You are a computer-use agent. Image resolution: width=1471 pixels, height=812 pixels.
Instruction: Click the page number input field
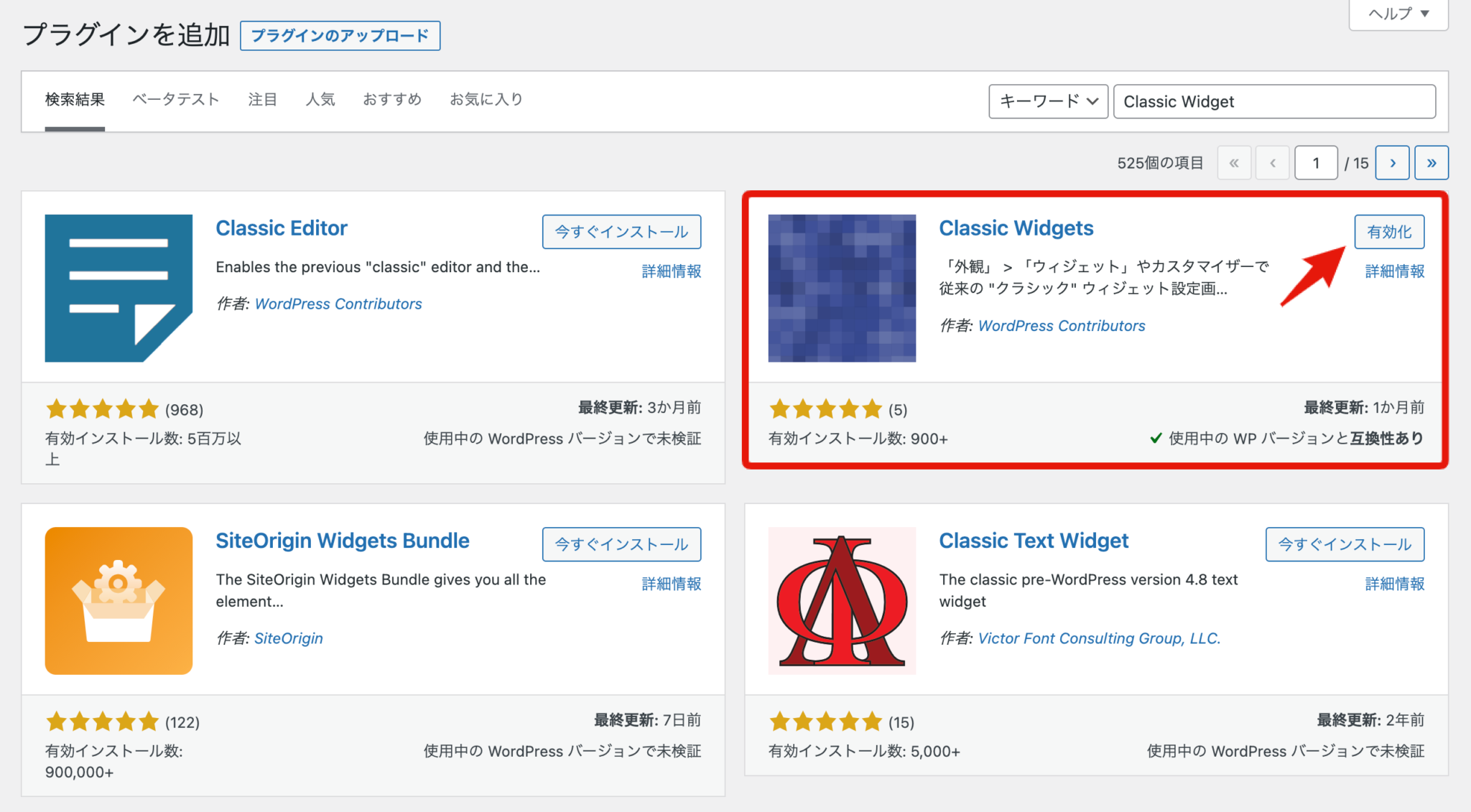click(1315, 163)
